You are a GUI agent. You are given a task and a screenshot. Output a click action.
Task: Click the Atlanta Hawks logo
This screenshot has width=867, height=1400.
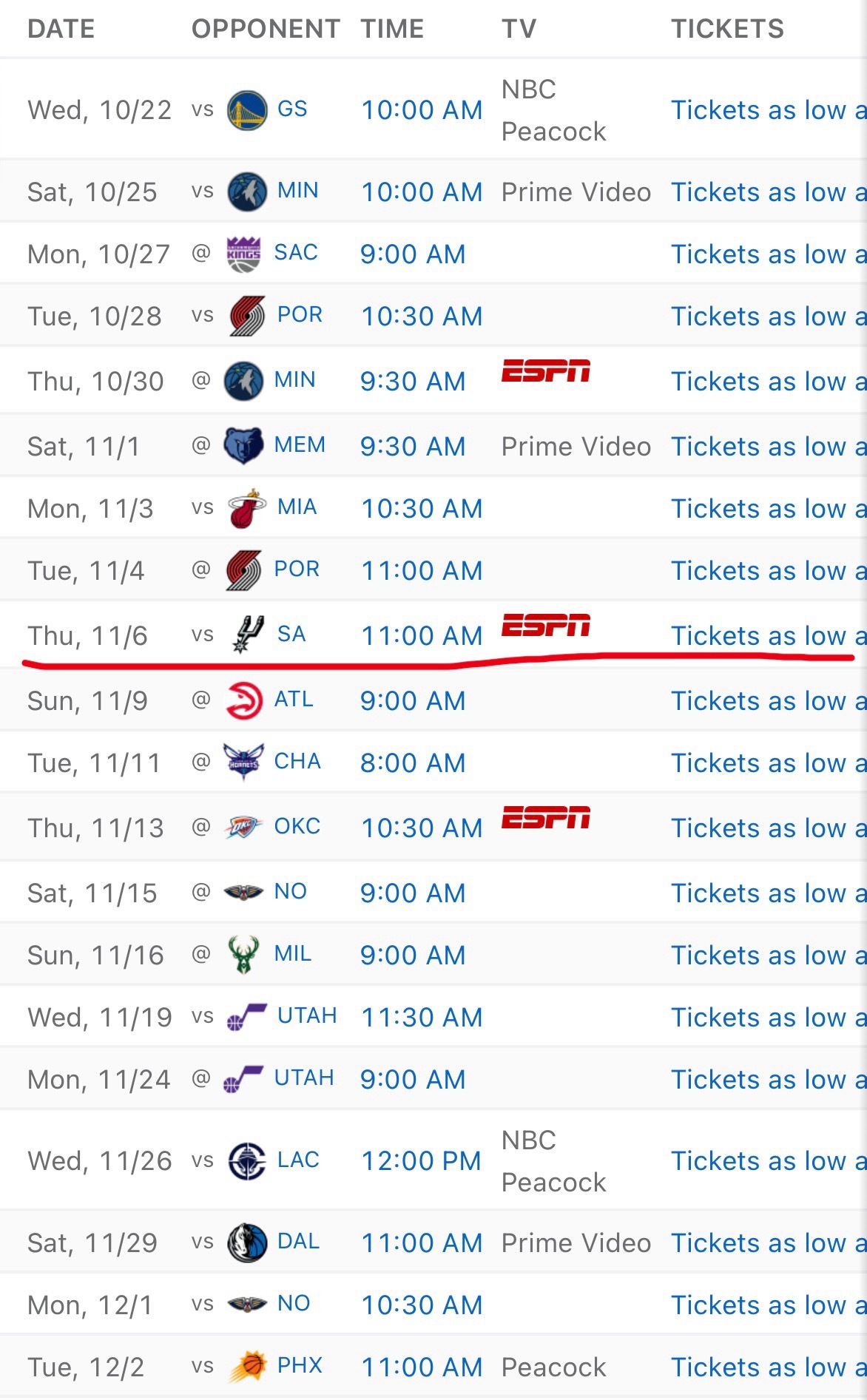pos(243,700)
